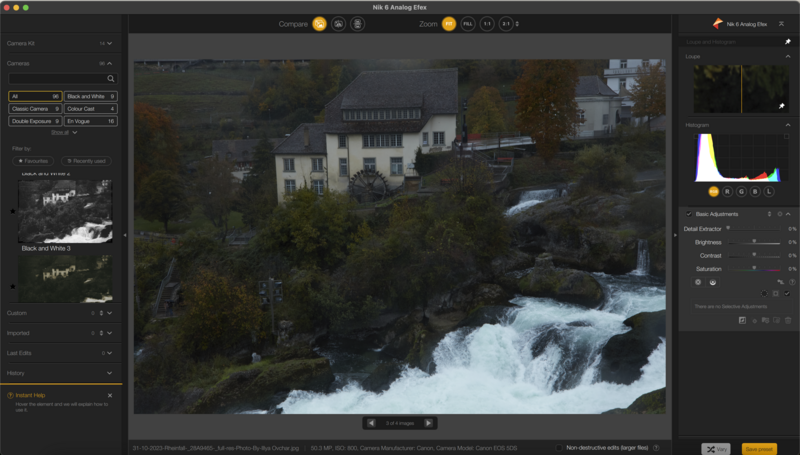800x455 pixels.
Task: Select Colour Cast preset category
Action: coord(91,109)
